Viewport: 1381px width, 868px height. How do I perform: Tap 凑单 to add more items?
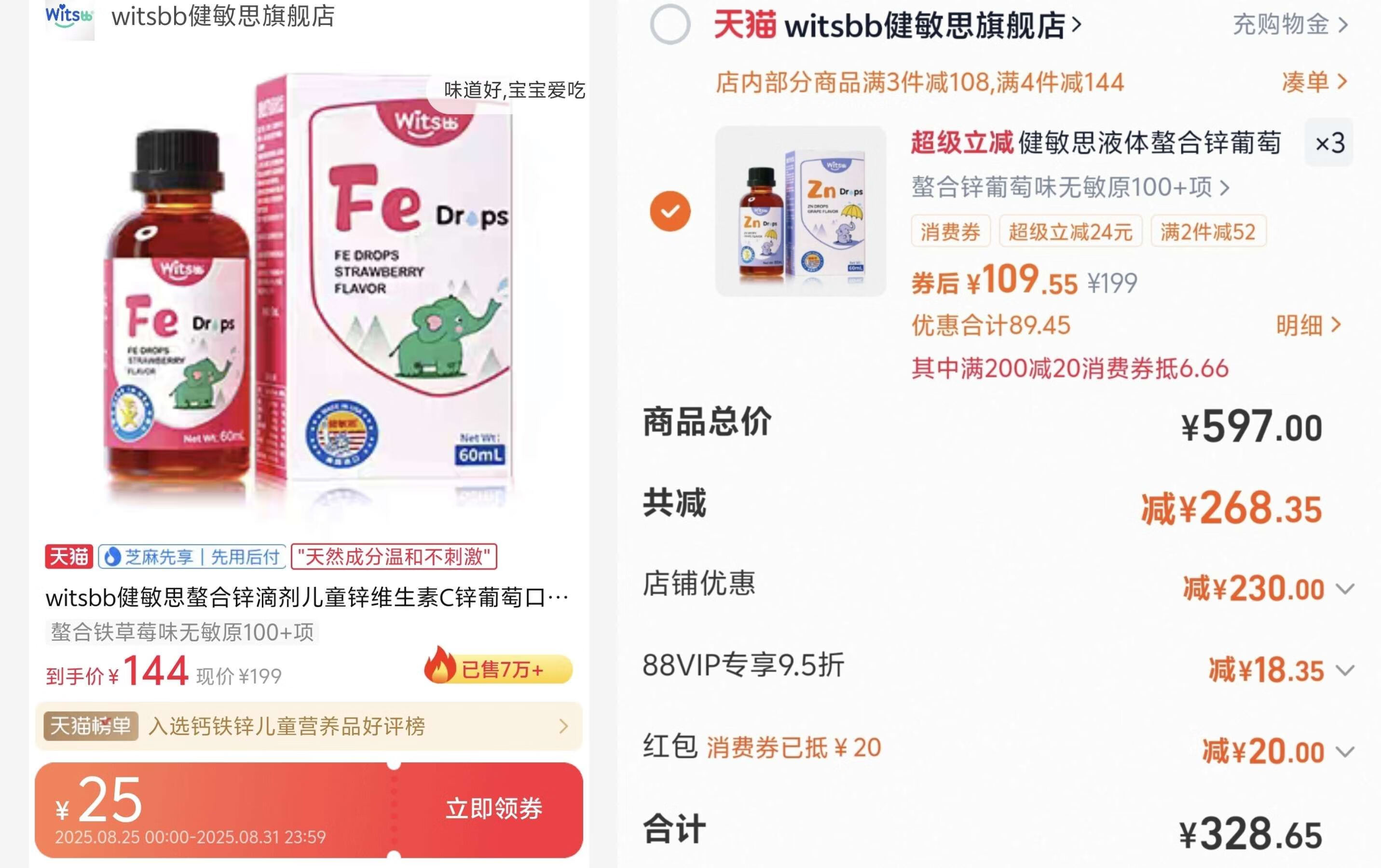[x=1314, y=82]
